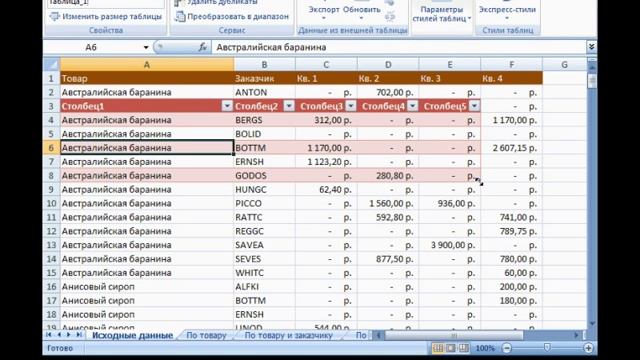Select row 10 header
Viewport: 640px width, 360px height.
click(x=51, y=203)
